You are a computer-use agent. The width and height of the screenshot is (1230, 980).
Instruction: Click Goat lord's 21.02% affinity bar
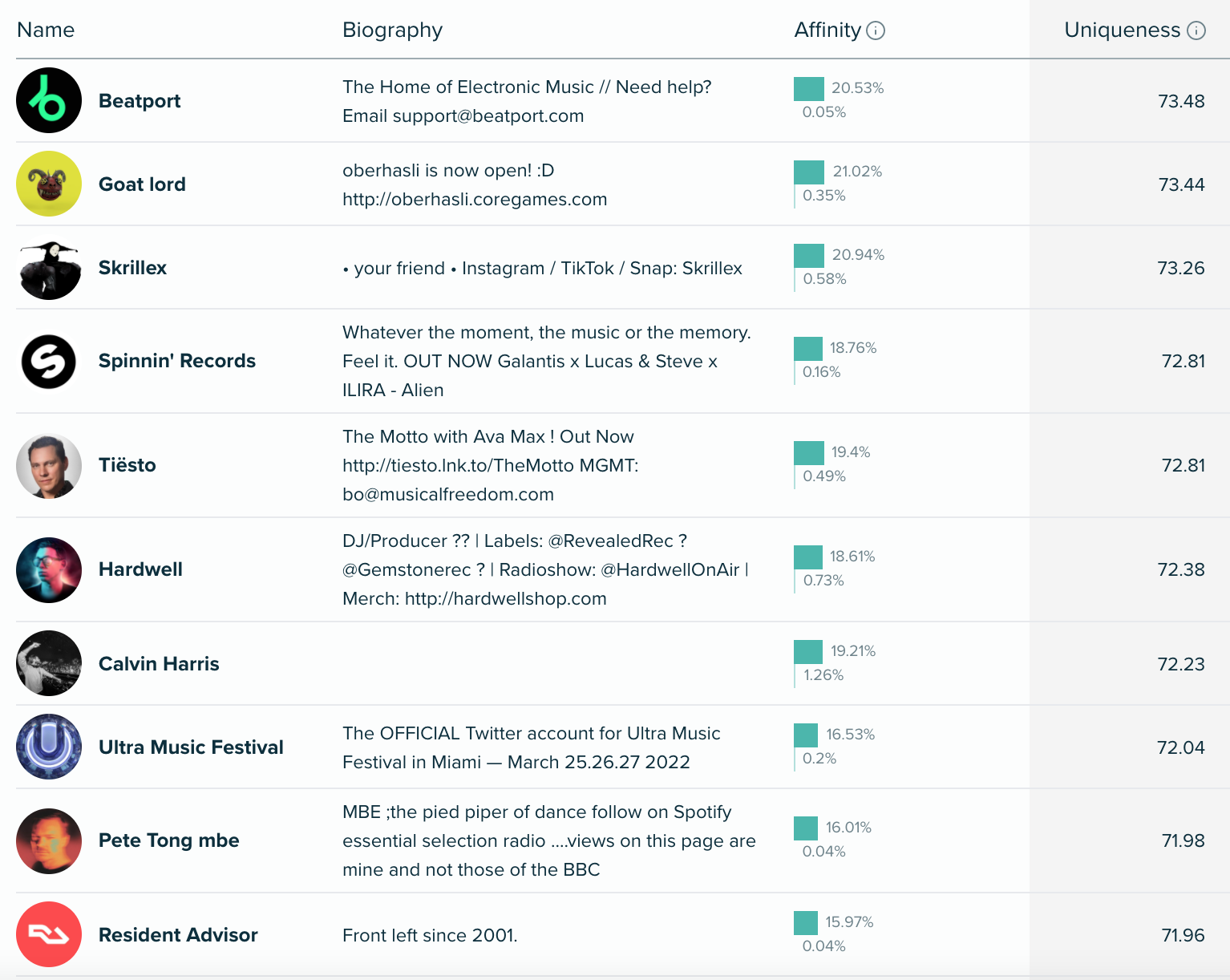pyautogui.click(x=809, y=172)
